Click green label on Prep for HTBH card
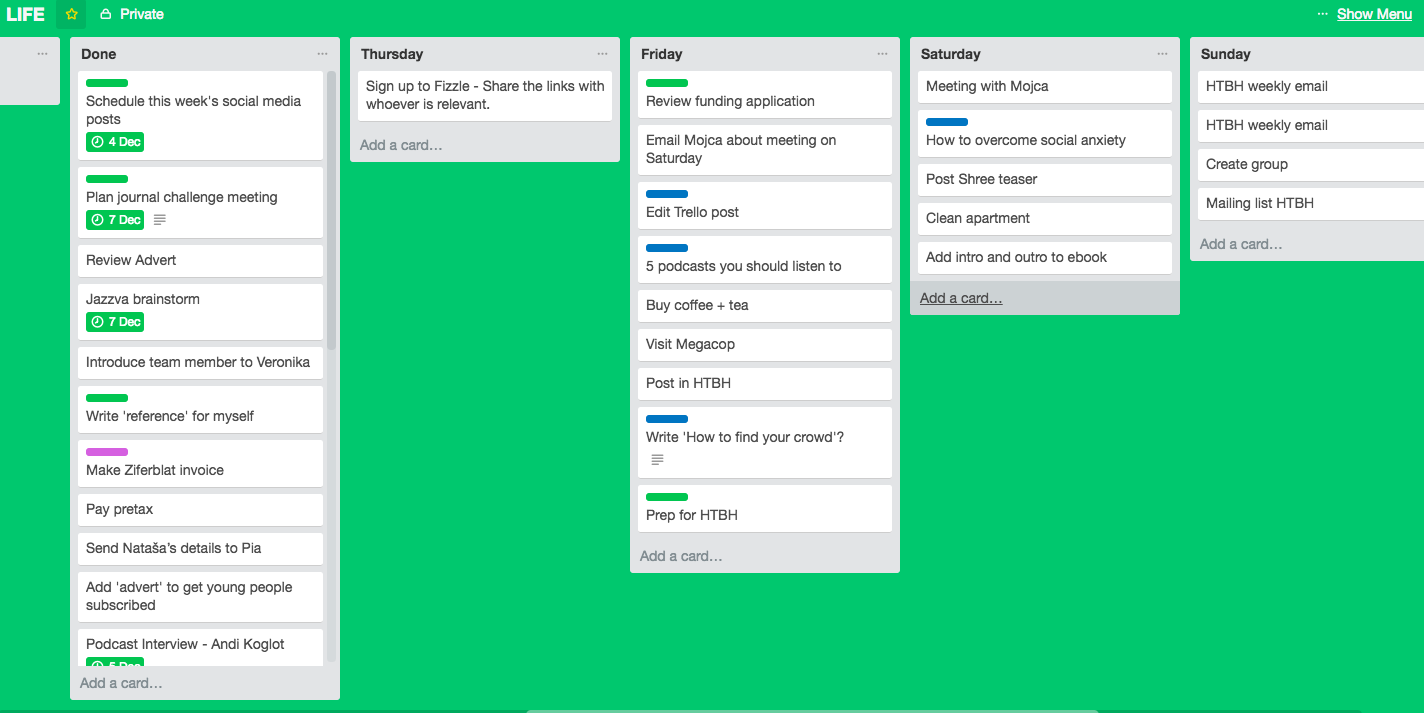This screenshot has height=713, width=1424. click(x=667, y=497)
